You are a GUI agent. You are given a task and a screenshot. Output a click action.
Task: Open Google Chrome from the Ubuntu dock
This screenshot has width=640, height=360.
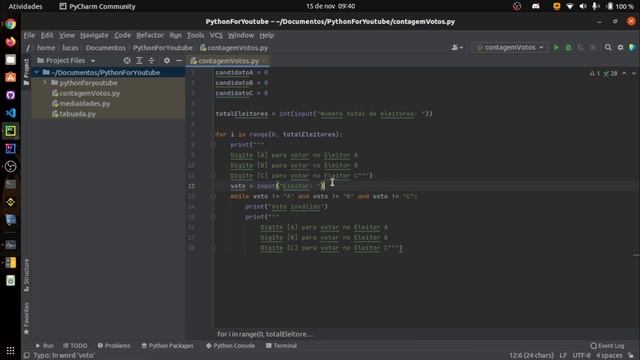click(x=11, y=24)
